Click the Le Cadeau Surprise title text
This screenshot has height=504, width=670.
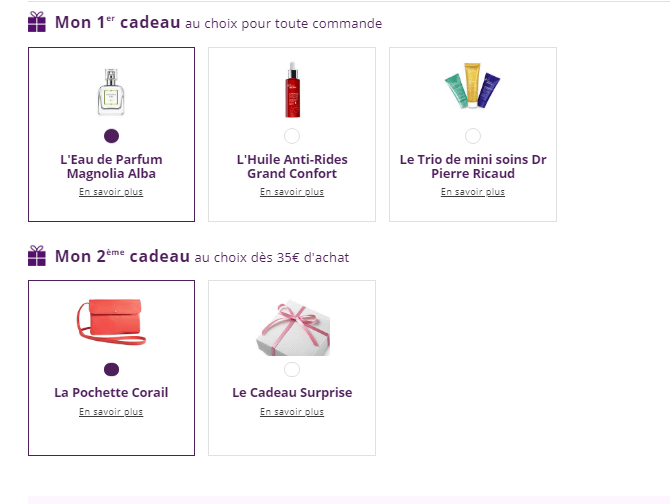[292, 393]
